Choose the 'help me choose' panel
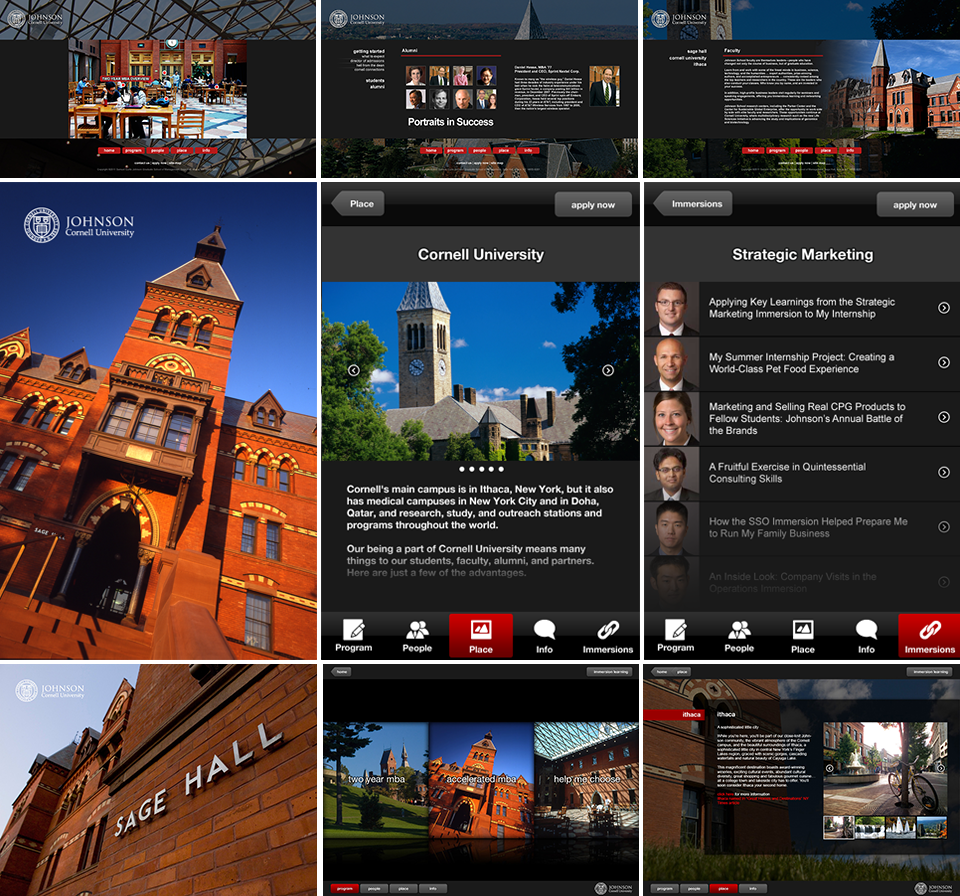 tap(587, 780)
